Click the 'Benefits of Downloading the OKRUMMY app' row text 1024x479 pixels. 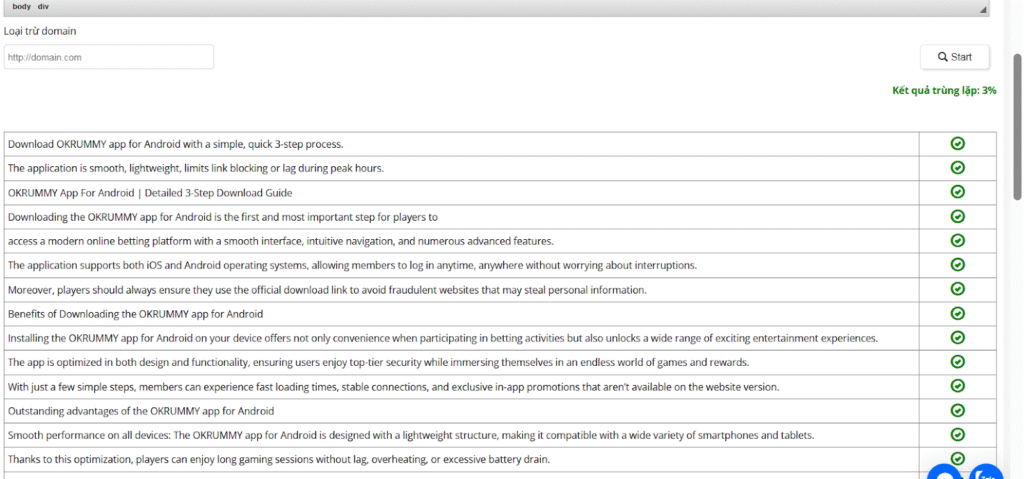135,314
